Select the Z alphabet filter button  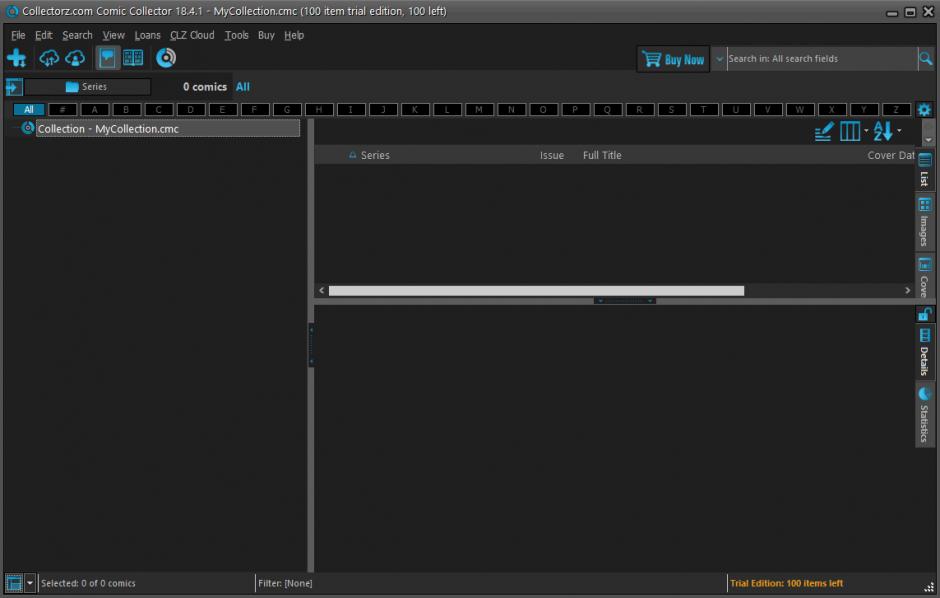click(896, 110)
